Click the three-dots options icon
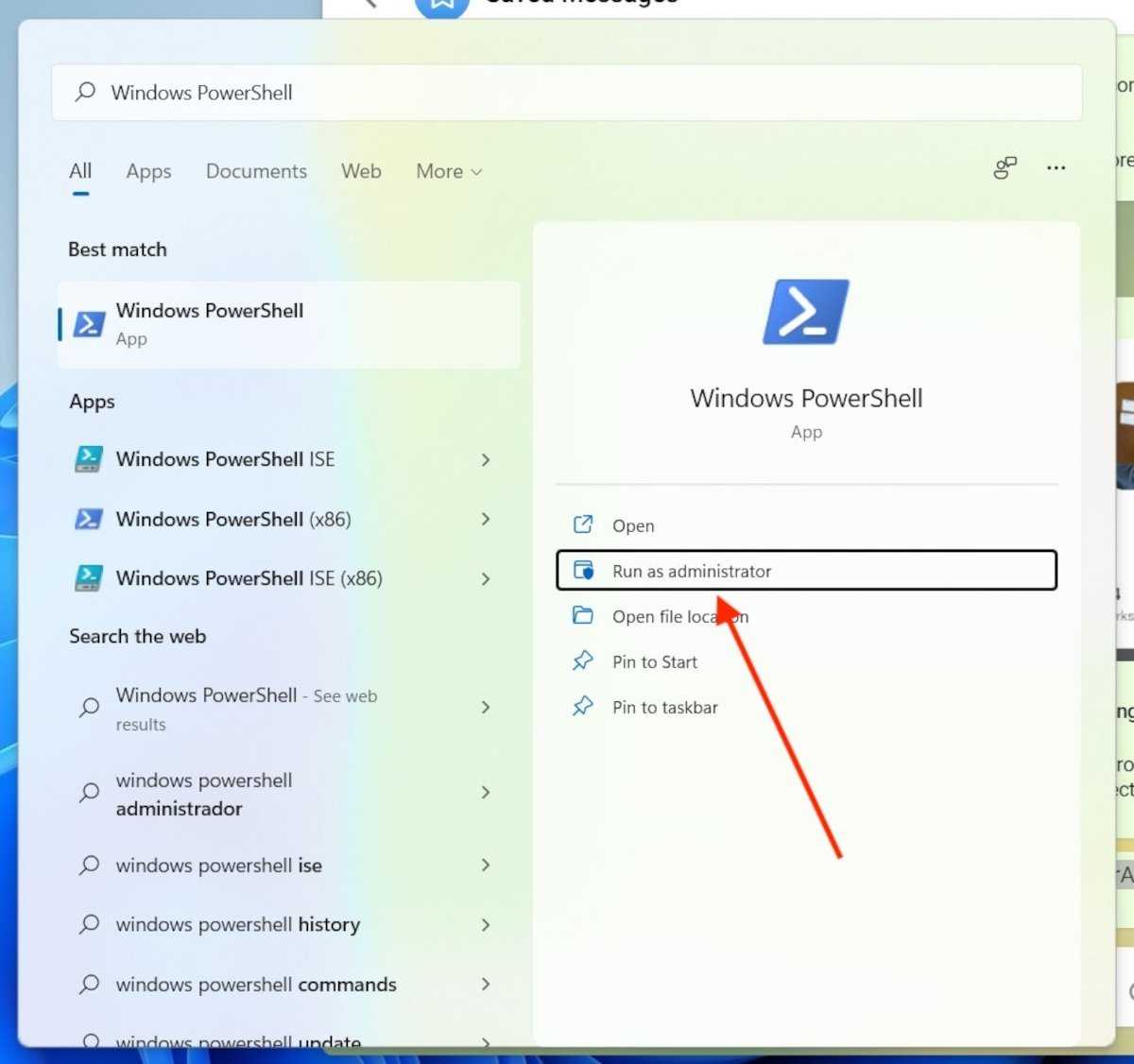The image size is (1134, 1064). (x=1056, y=168)
